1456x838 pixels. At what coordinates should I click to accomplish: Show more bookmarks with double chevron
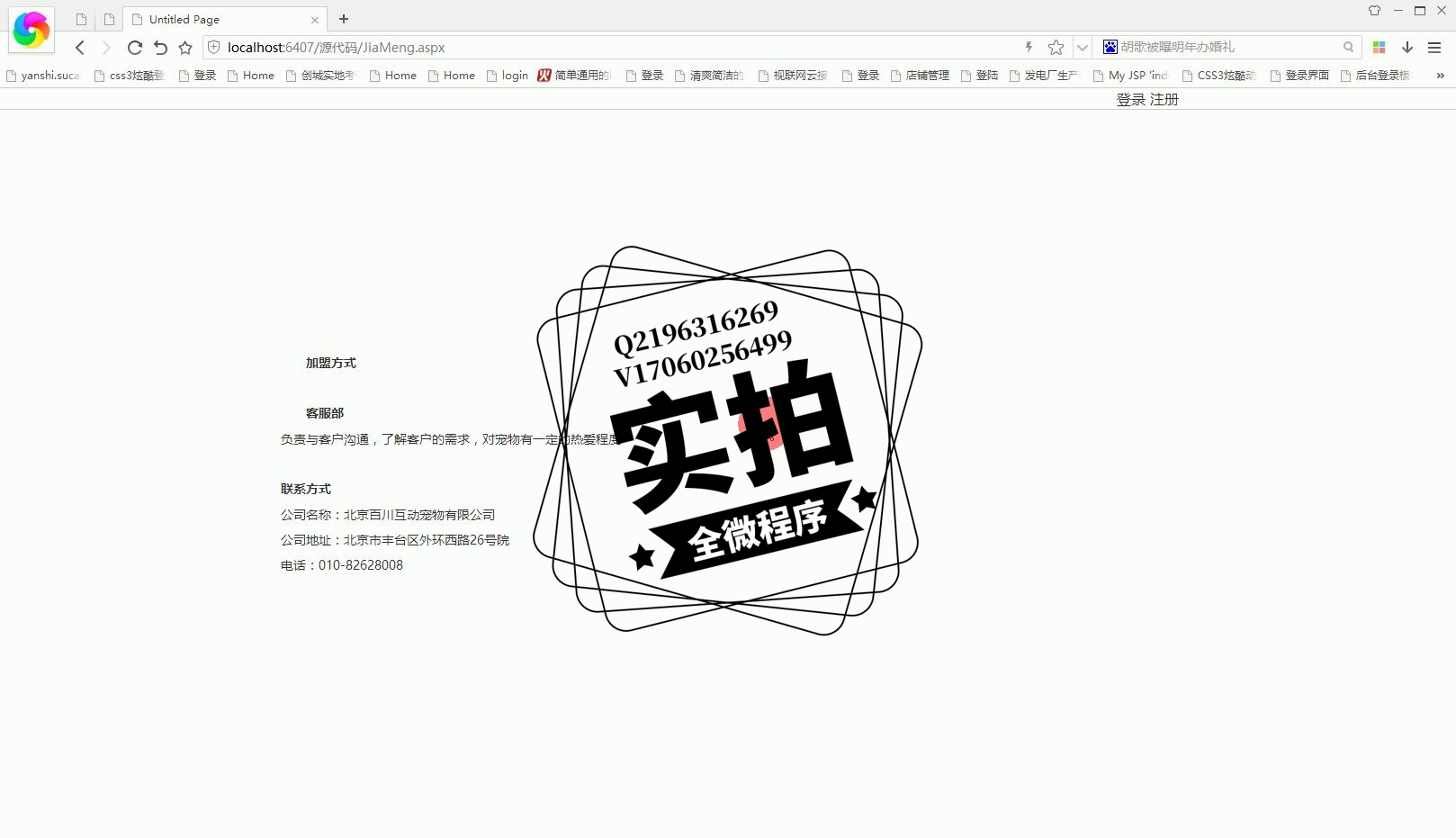click(1440, 76)
